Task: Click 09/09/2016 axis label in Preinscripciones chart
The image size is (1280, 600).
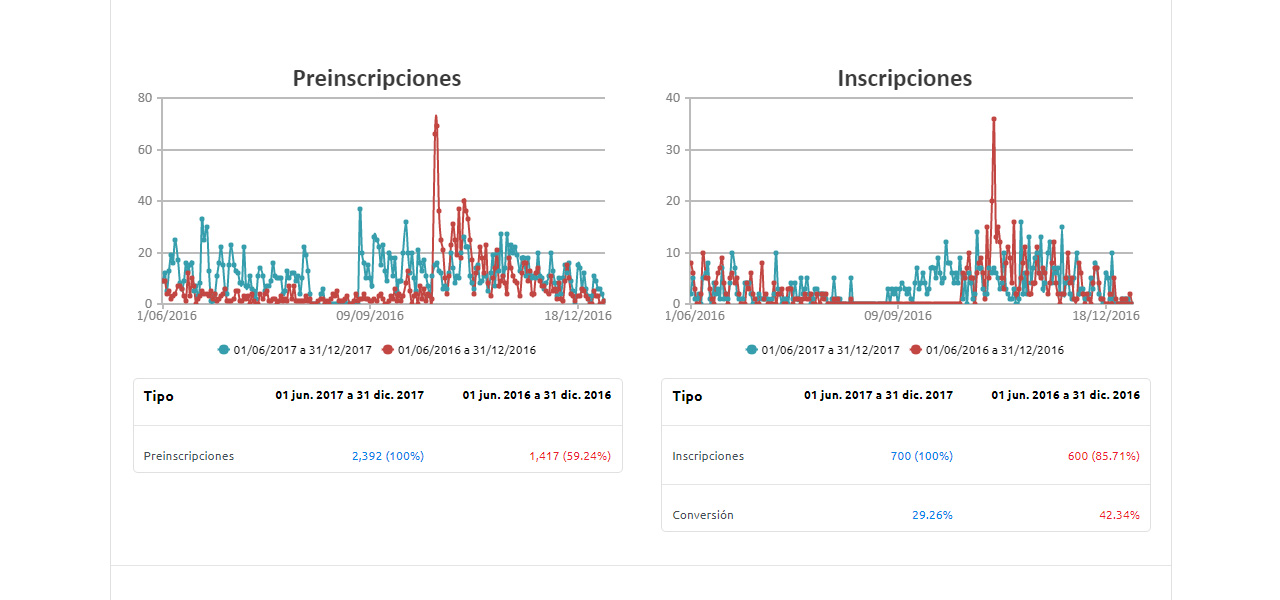Action: [x=370, y=315]
